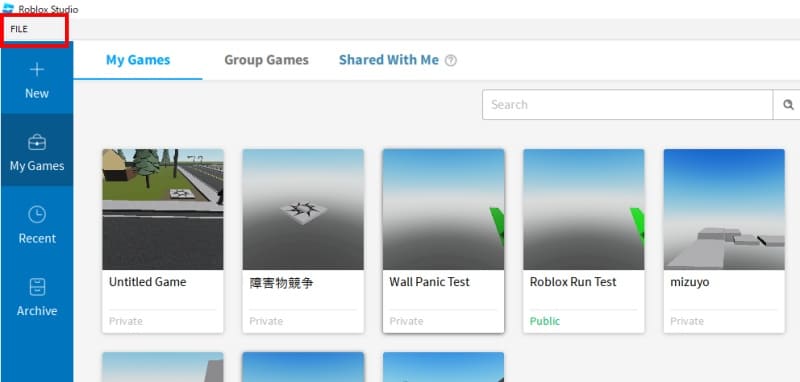Open the 障害物競争 game thumbnail
This screenshot has height=382, width=800.
[303, 209]
